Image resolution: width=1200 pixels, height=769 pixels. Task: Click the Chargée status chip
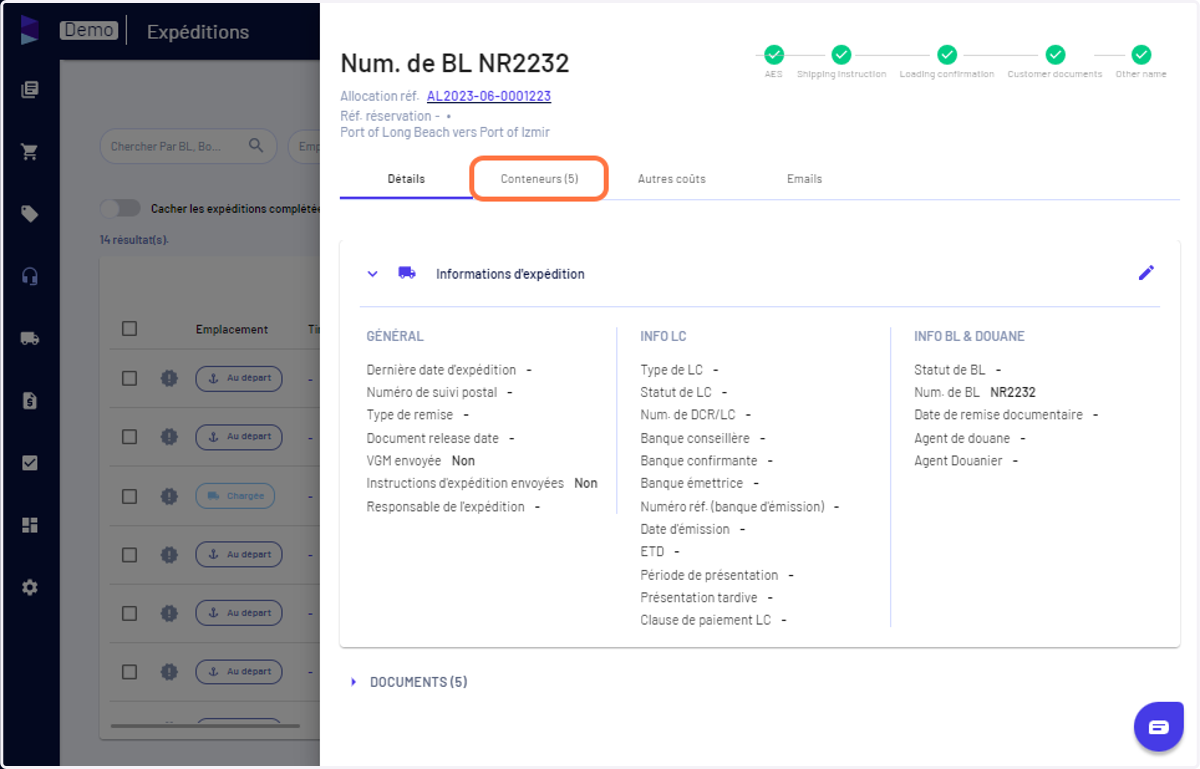click(235, 495)
